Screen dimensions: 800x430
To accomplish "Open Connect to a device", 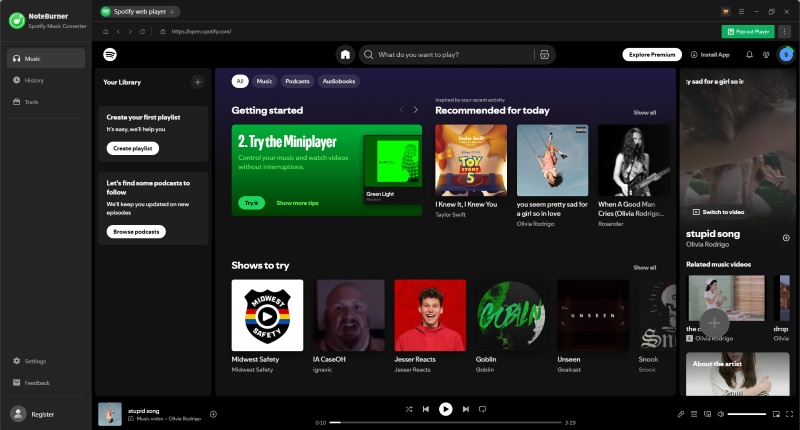I will [x=707, y=414].
